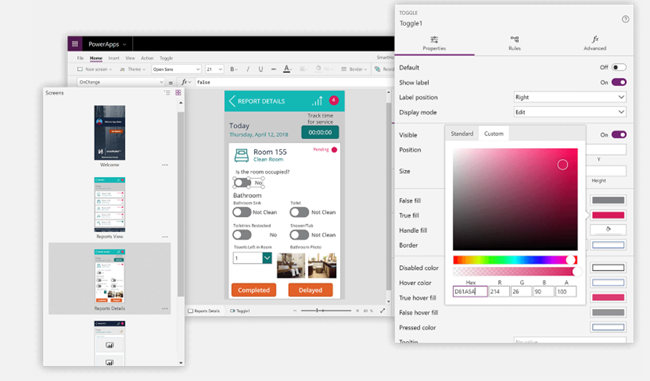Viewport: 650px width, 381px height.
Task: Click the zoom out minus icon
Action: 295,311
